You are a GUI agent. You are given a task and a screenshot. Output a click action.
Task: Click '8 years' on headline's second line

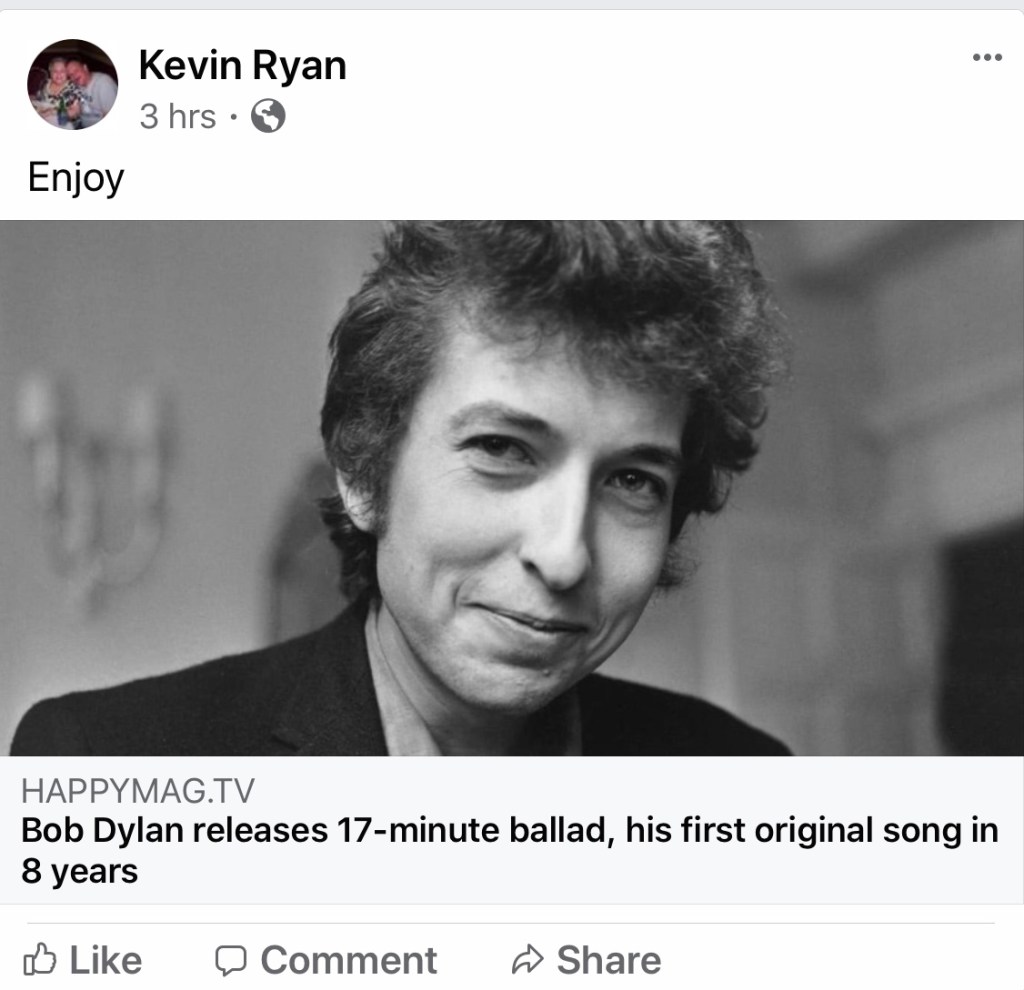click(80, 871)
